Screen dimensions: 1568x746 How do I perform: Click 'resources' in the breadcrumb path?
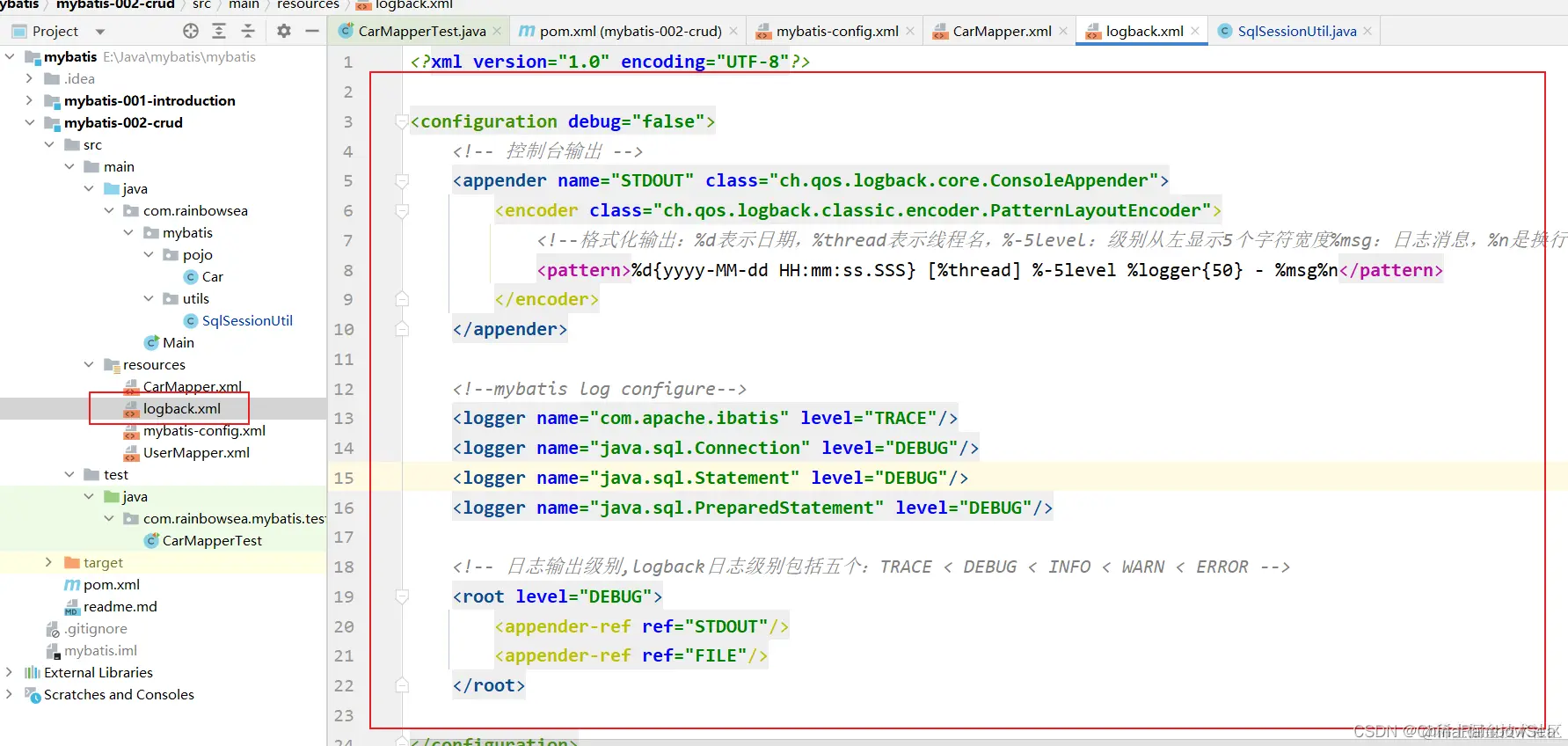coord(308,4)
